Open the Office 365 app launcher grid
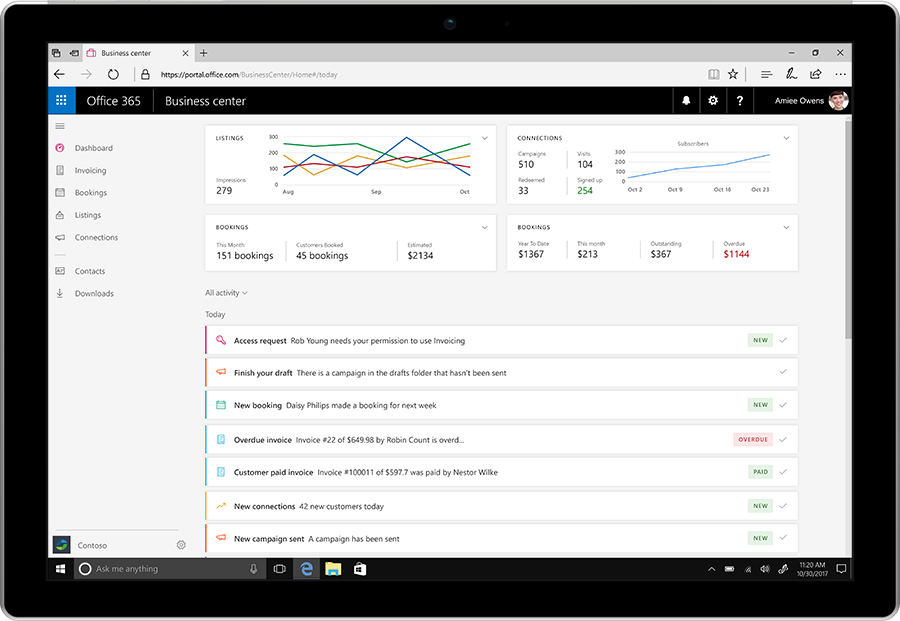 (x=61, y=101)
